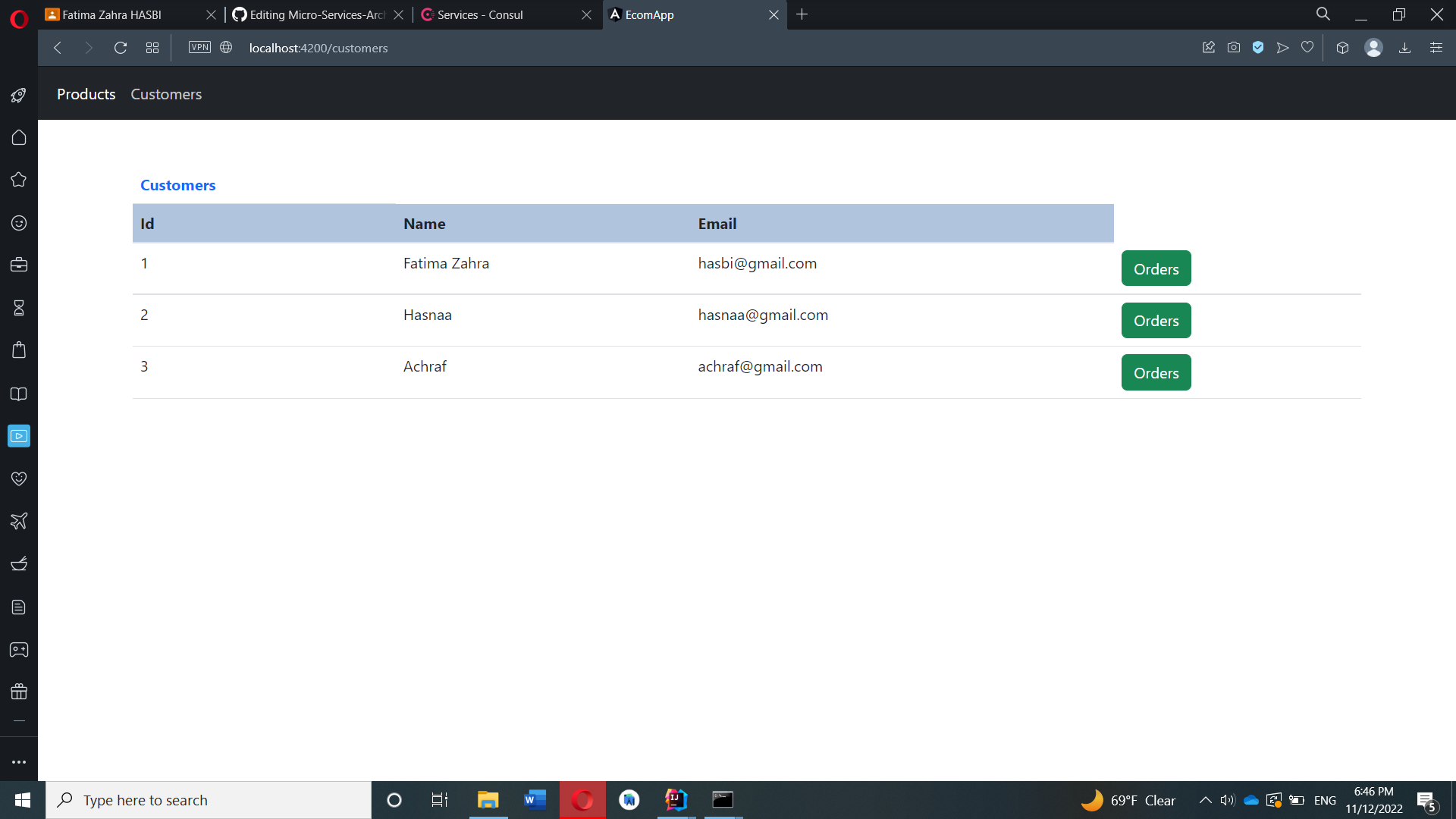The image size is (1456, 819).
Task: Click the blue shield security badge
Action: pyautogui.click(x=1258, y=47)
